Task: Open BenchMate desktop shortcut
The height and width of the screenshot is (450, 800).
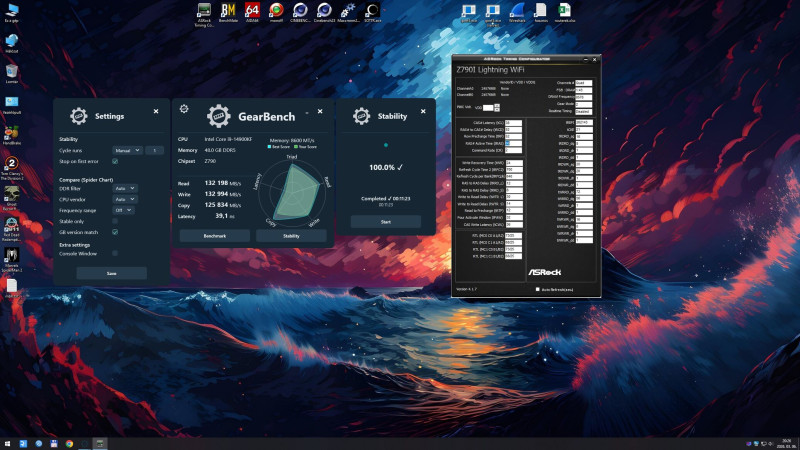Action: pos(228,10)
